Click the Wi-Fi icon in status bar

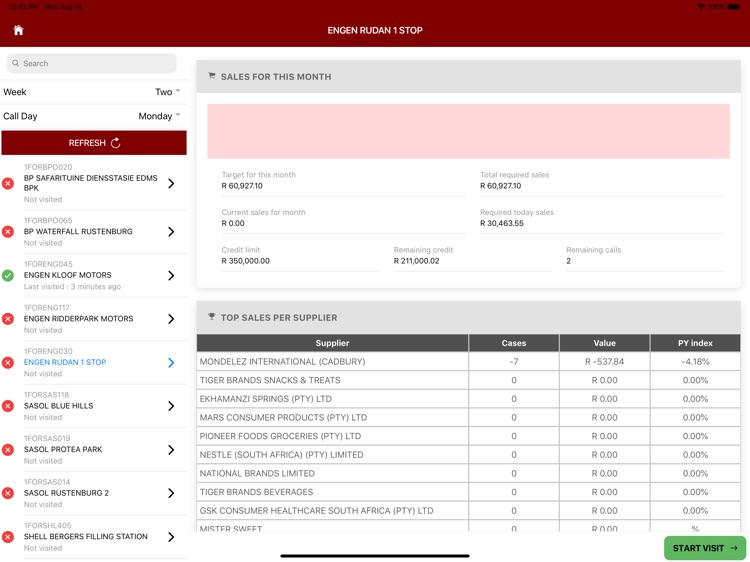[x=701, y=7]
